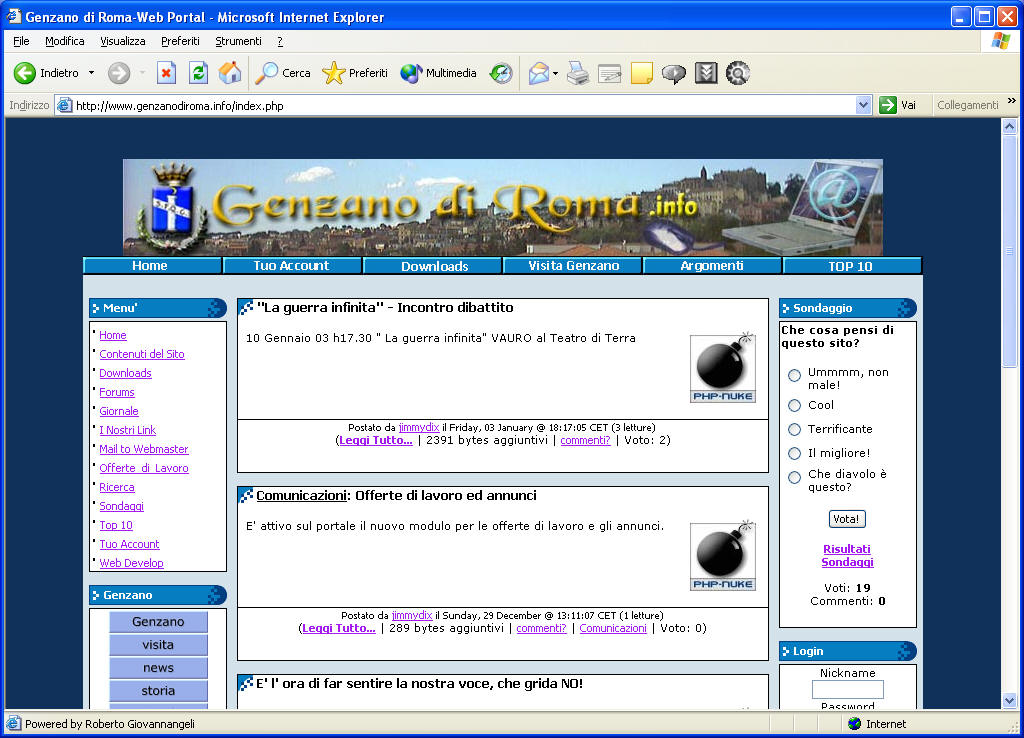Screen dimensions: 1024x738
Task: Focus the Nickname login field
Action: coord(848,689)
